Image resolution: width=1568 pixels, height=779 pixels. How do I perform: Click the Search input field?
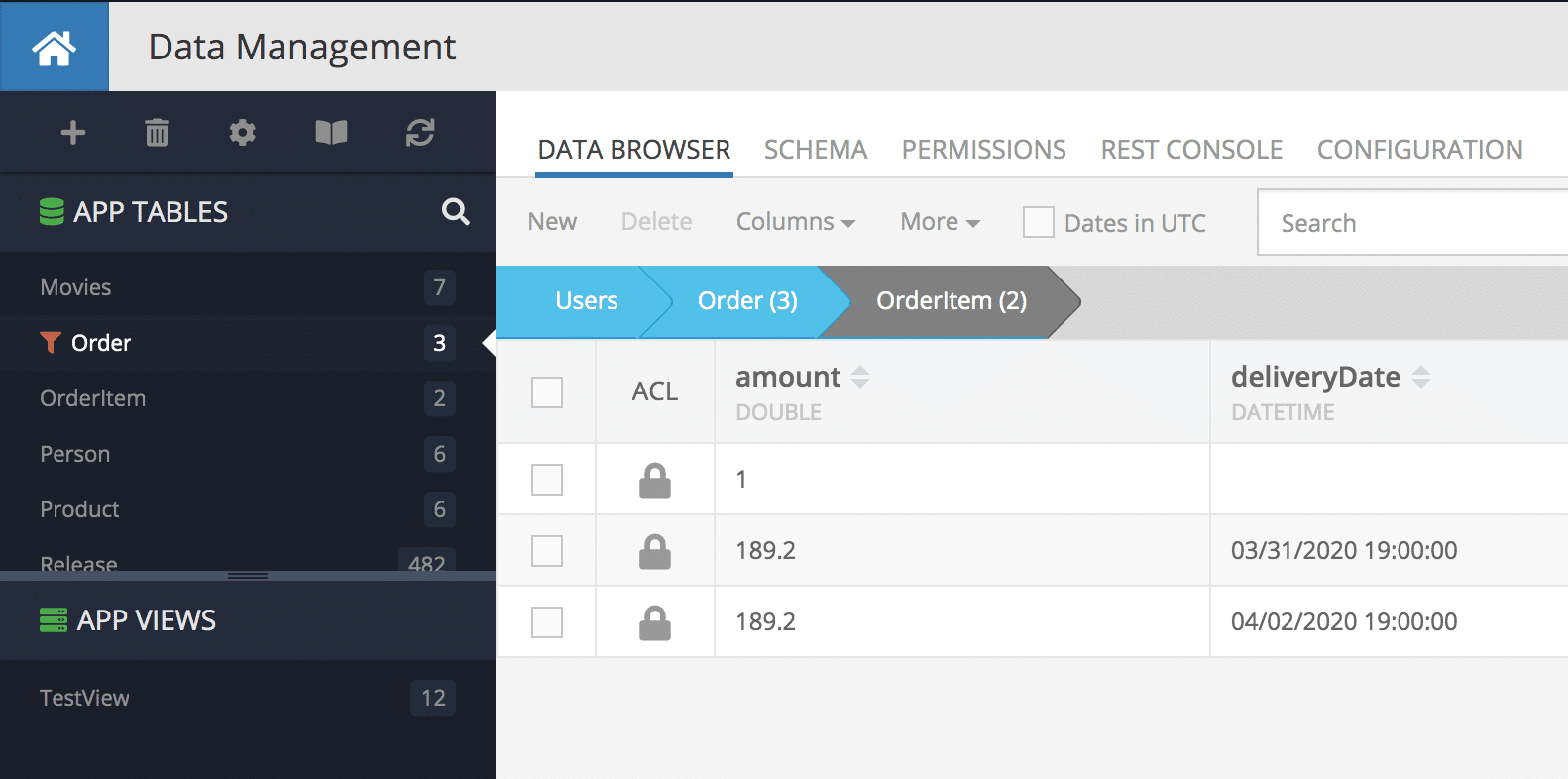(1412, 223)
